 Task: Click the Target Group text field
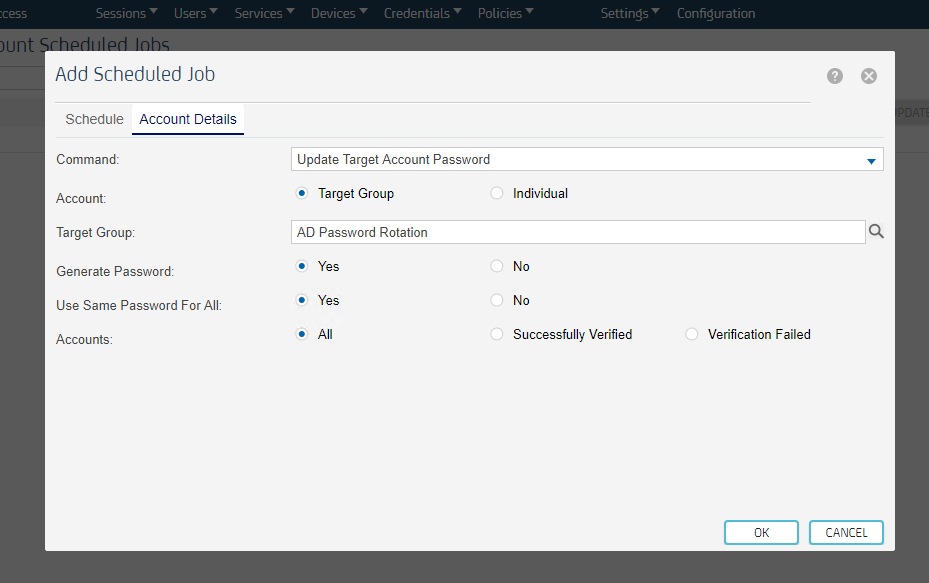tap(577, 232)
